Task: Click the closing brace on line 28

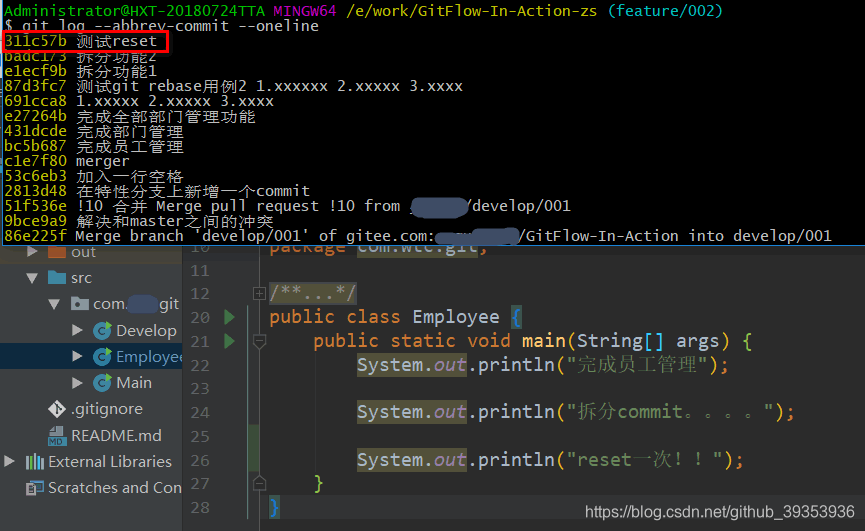Action: click(x=274, y=507)
